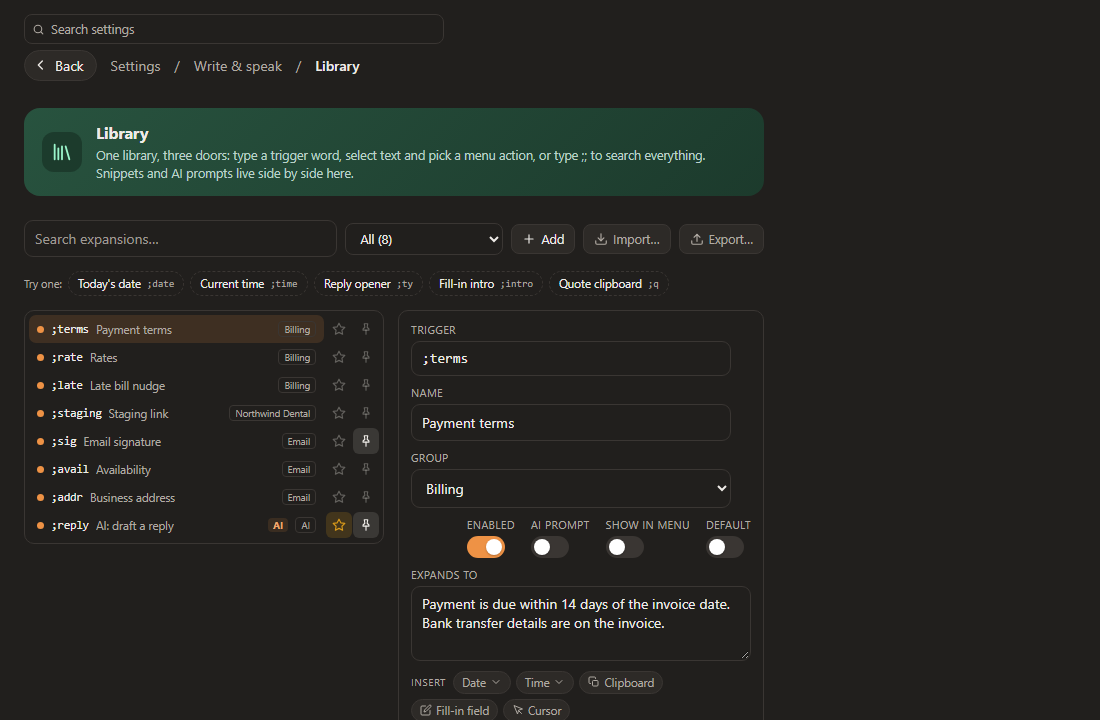Select the ;staging Staging link entry
This screenshot has height=720, width=1100.
pos(176,413)
